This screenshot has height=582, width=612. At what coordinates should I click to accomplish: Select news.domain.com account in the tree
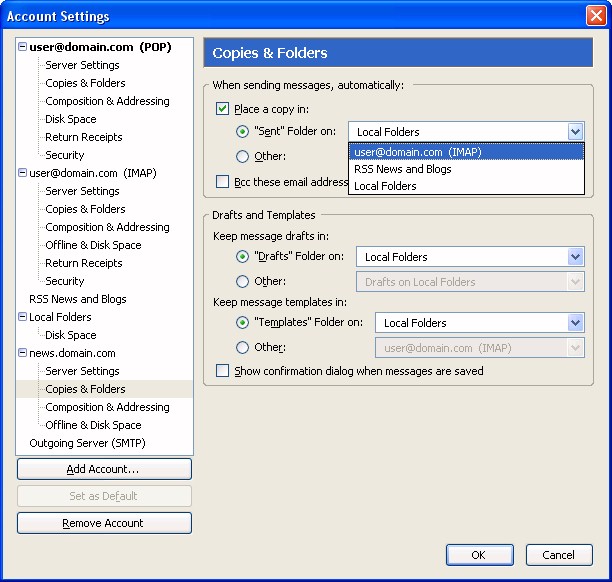coord(72,352)
